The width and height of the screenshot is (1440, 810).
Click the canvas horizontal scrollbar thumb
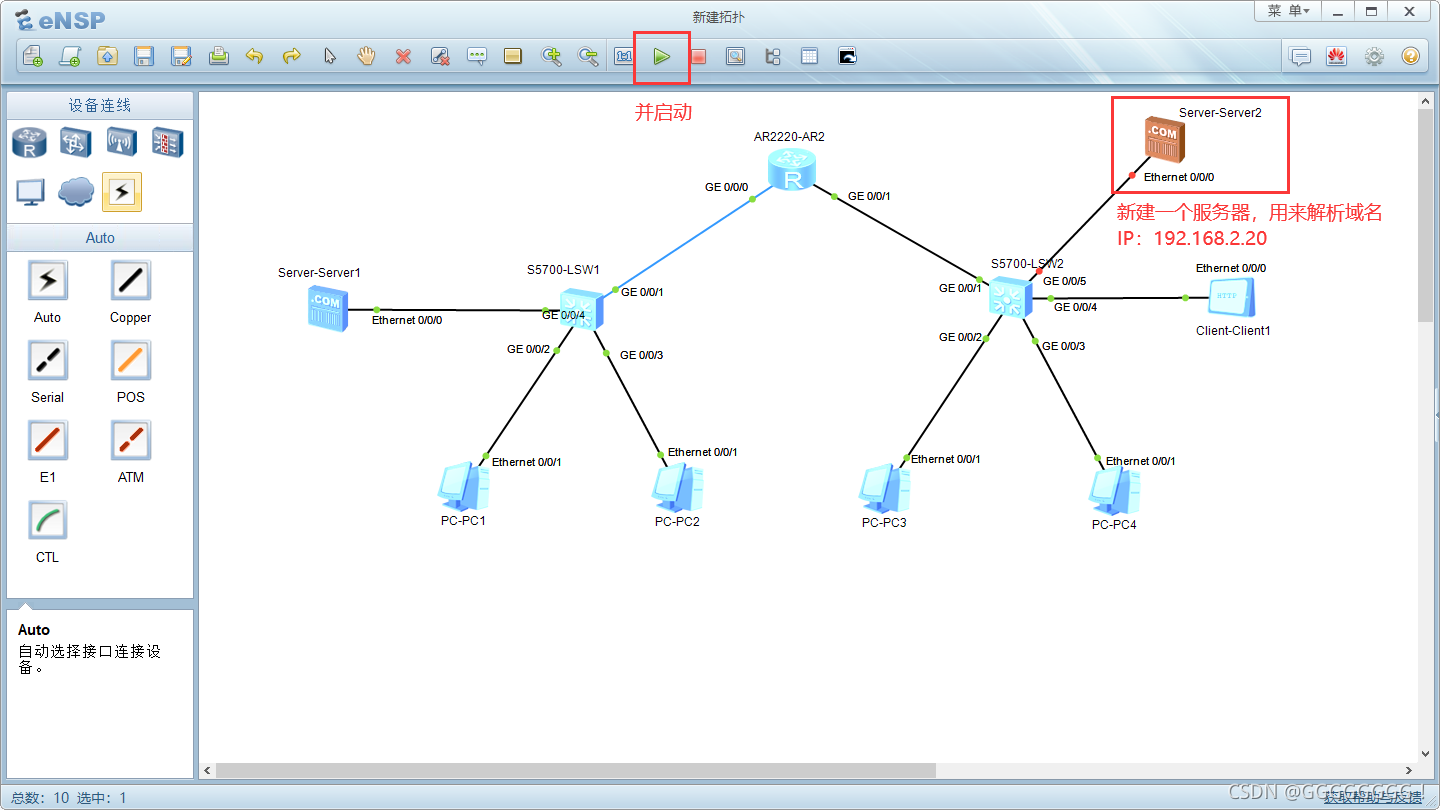tap(575, 770)
